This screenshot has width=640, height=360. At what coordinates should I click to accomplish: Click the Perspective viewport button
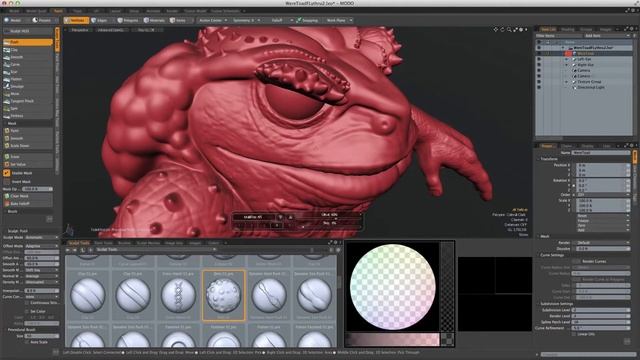[x=80, y=30]
